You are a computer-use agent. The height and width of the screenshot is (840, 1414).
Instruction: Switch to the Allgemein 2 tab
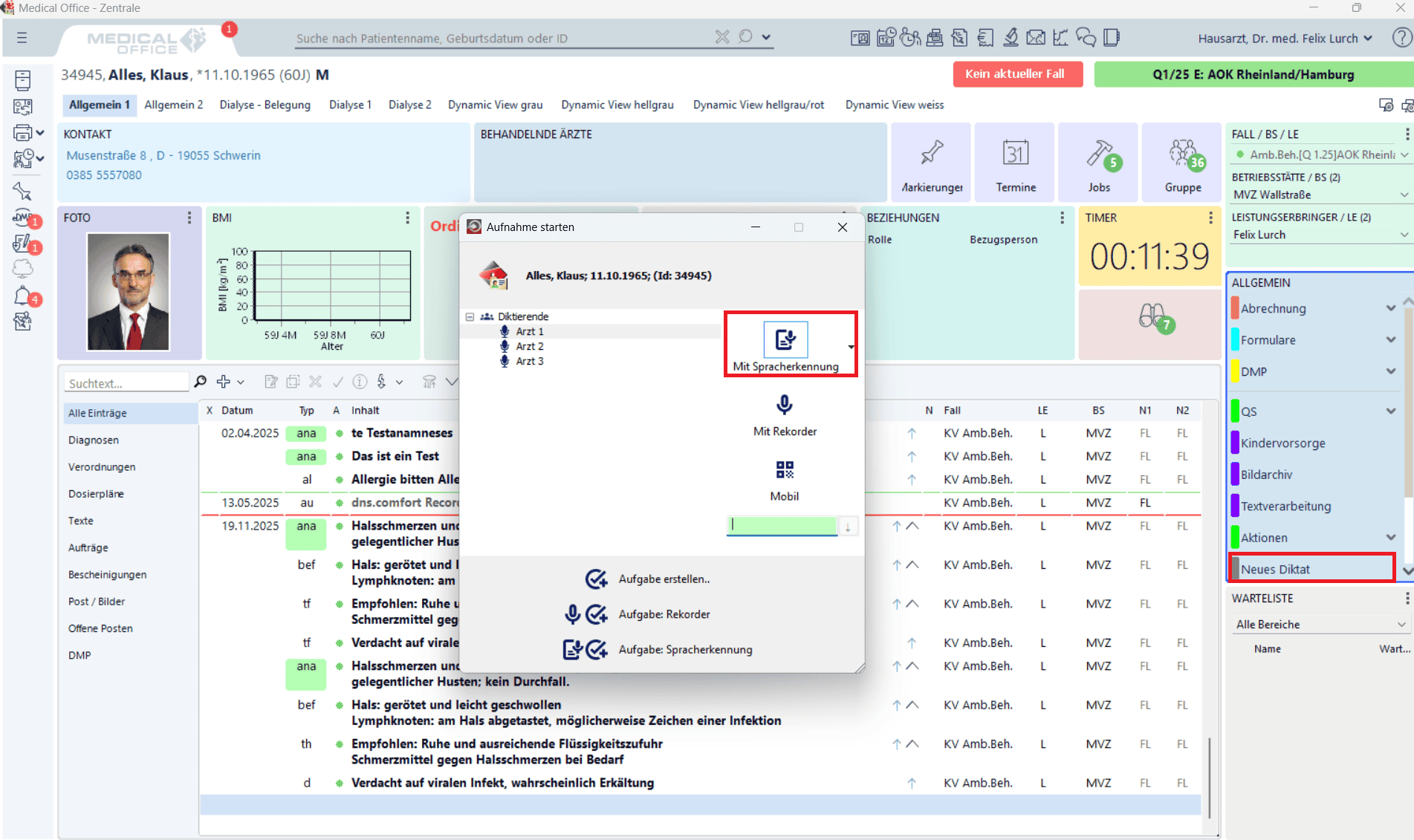coord(173,105)
